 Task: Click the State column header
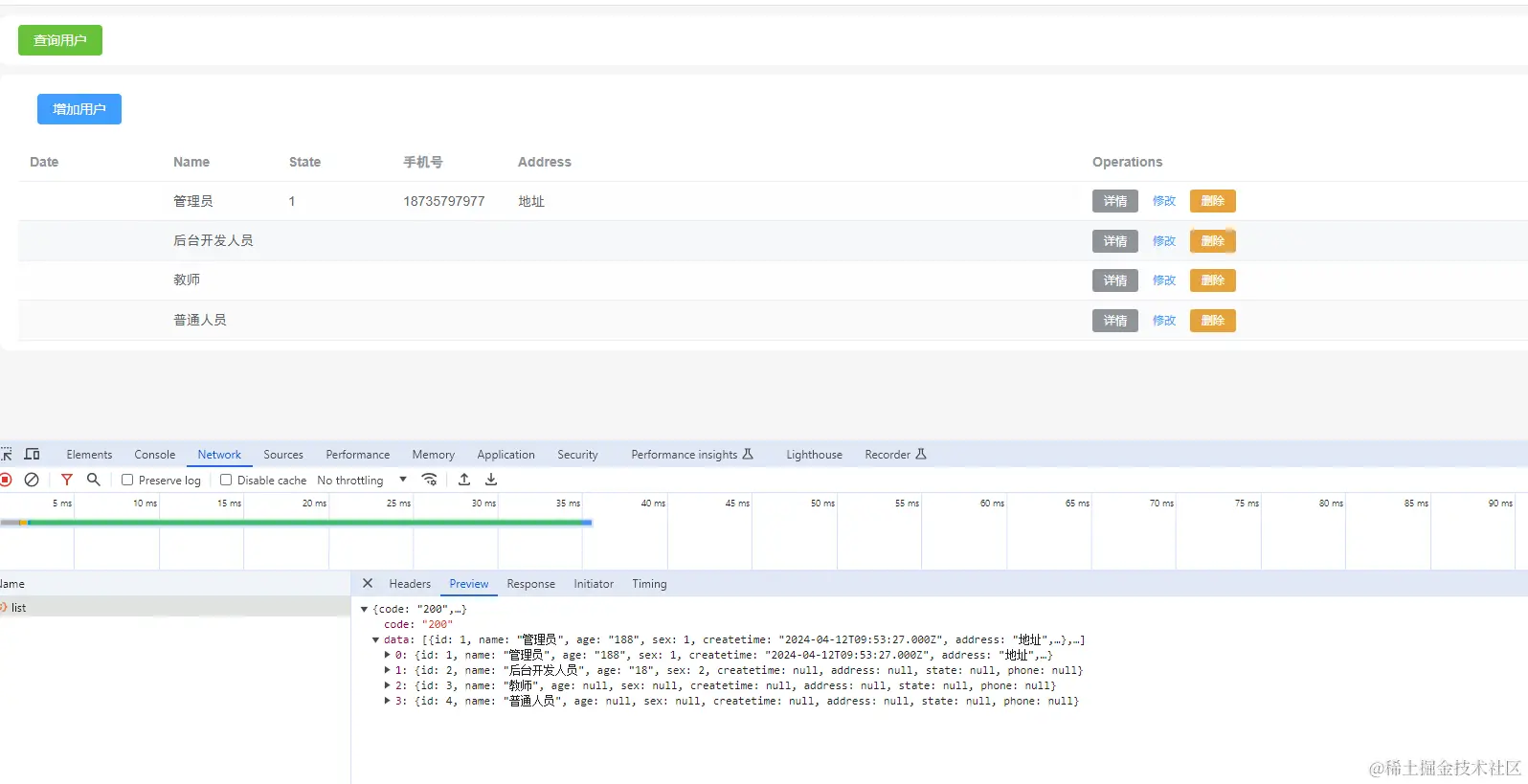(x=304, y=162)
